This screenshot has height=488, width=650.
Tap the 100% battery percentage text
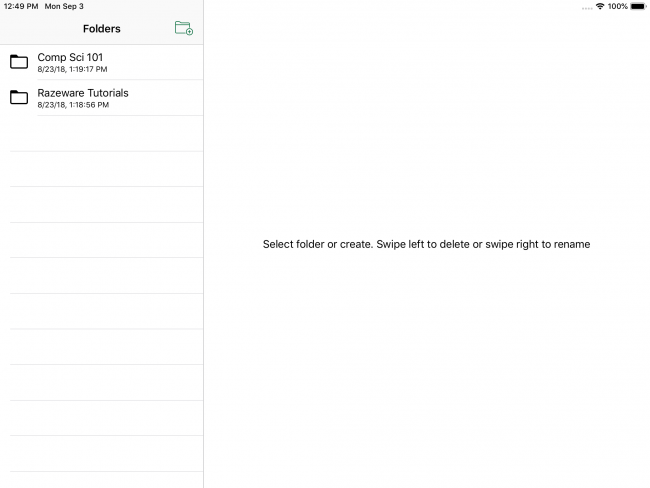(617, 6)
